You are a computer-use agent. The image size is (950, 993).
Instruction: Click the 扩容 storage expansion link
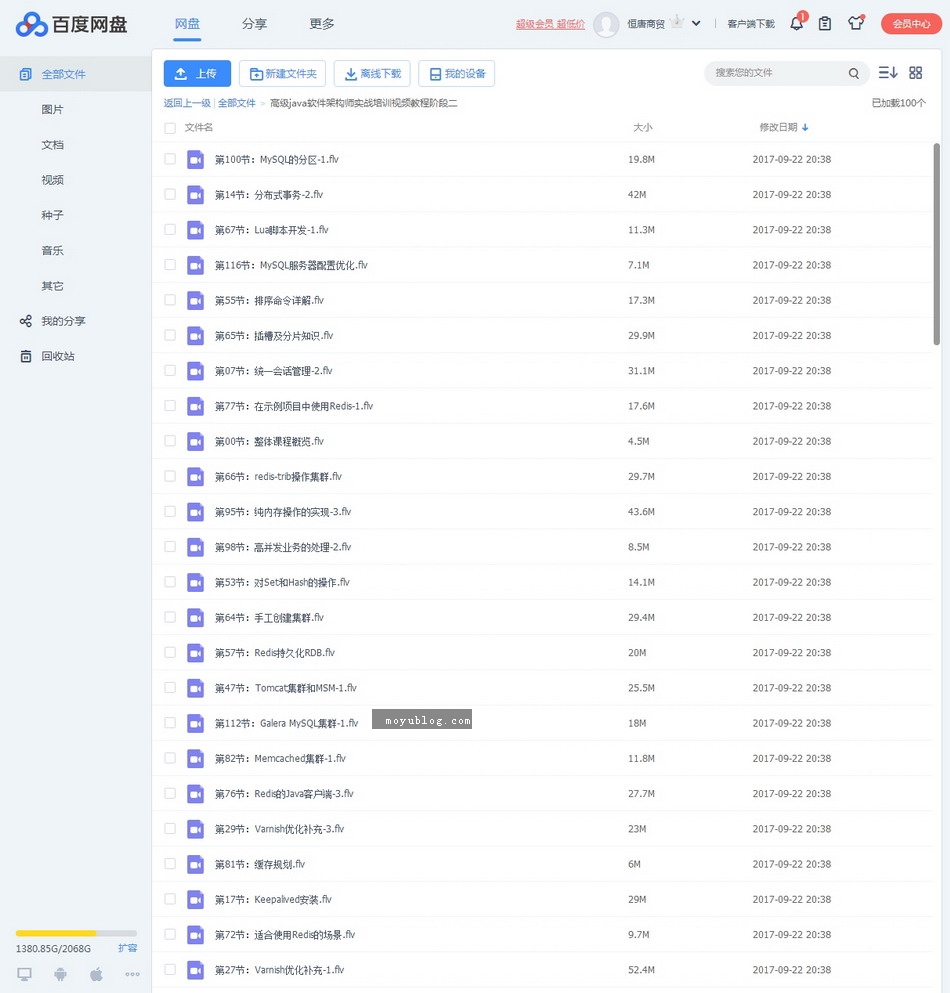point(127,948)
